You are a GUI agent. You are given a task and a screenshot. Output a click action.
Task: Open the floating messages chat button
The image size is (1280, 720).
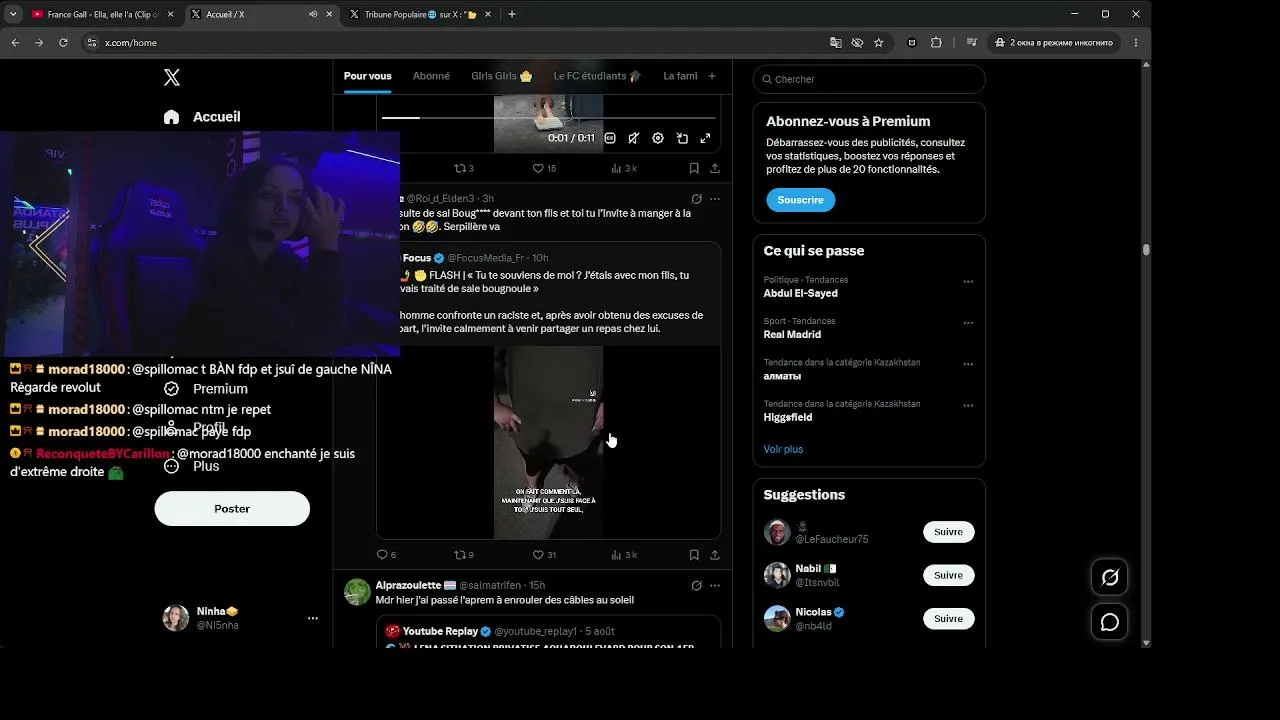(1110, 622)
